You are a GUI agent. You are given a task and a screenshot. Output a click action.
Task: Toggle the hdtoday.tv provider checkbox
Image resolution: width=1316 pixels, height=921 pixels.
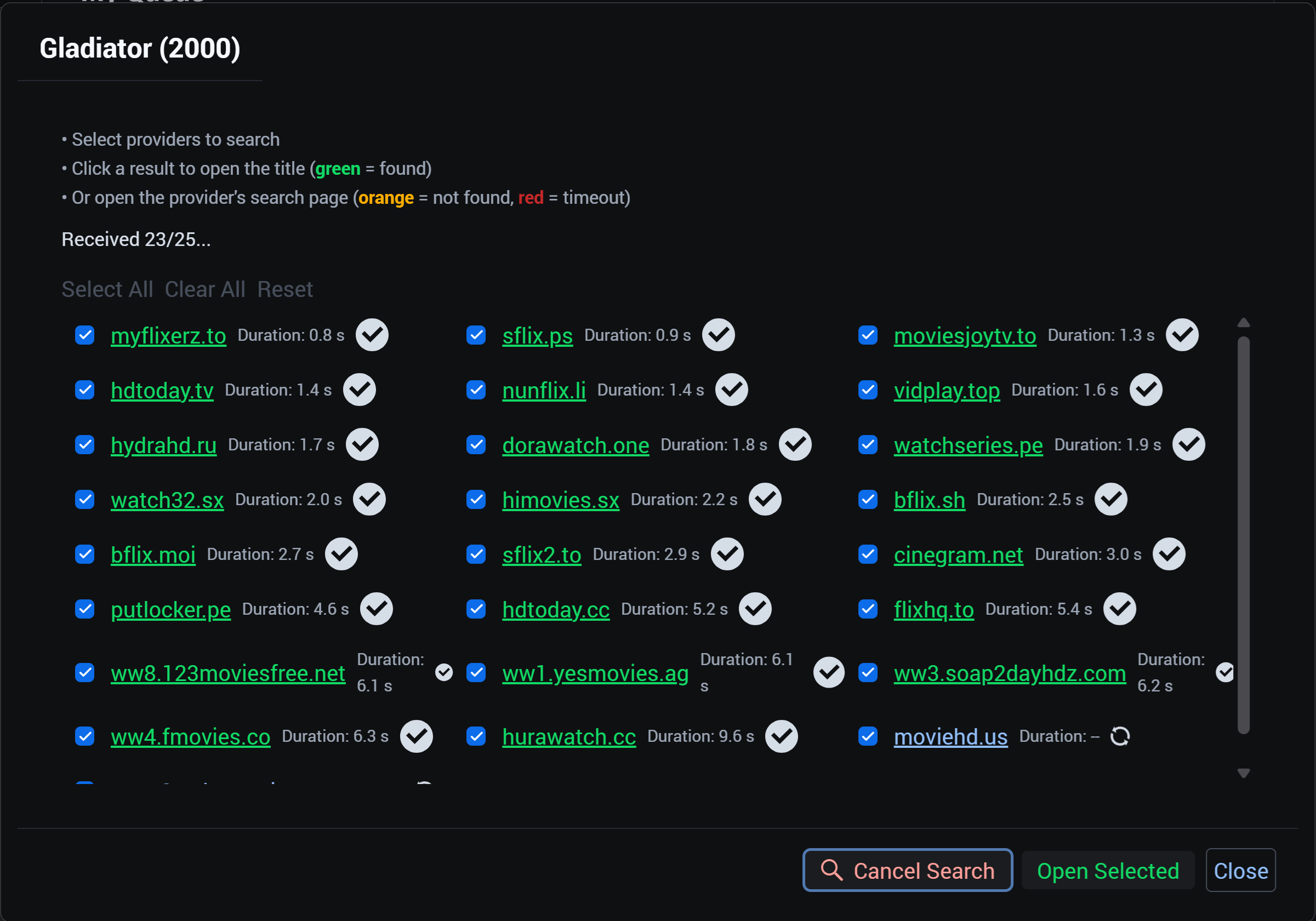85,390
